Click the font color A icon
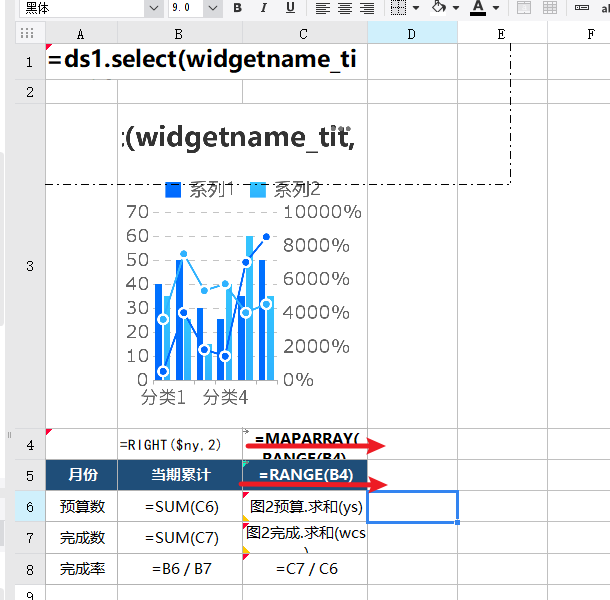Image resolution: width=610 pixels, height=600 pixels. [478, 7]
